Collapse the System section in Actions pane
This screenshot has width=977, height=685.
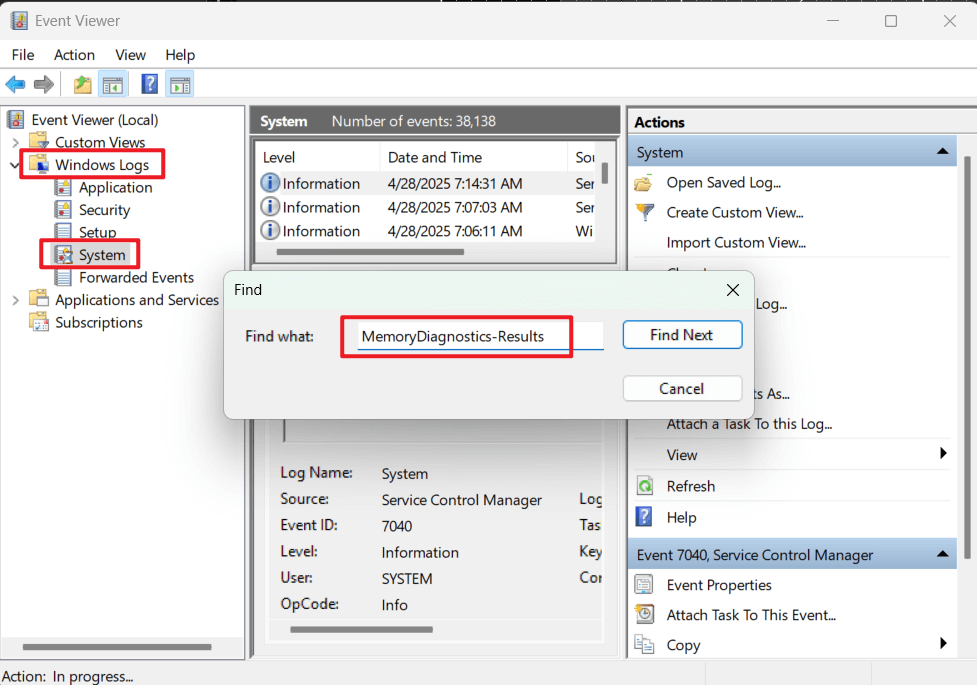941,152
